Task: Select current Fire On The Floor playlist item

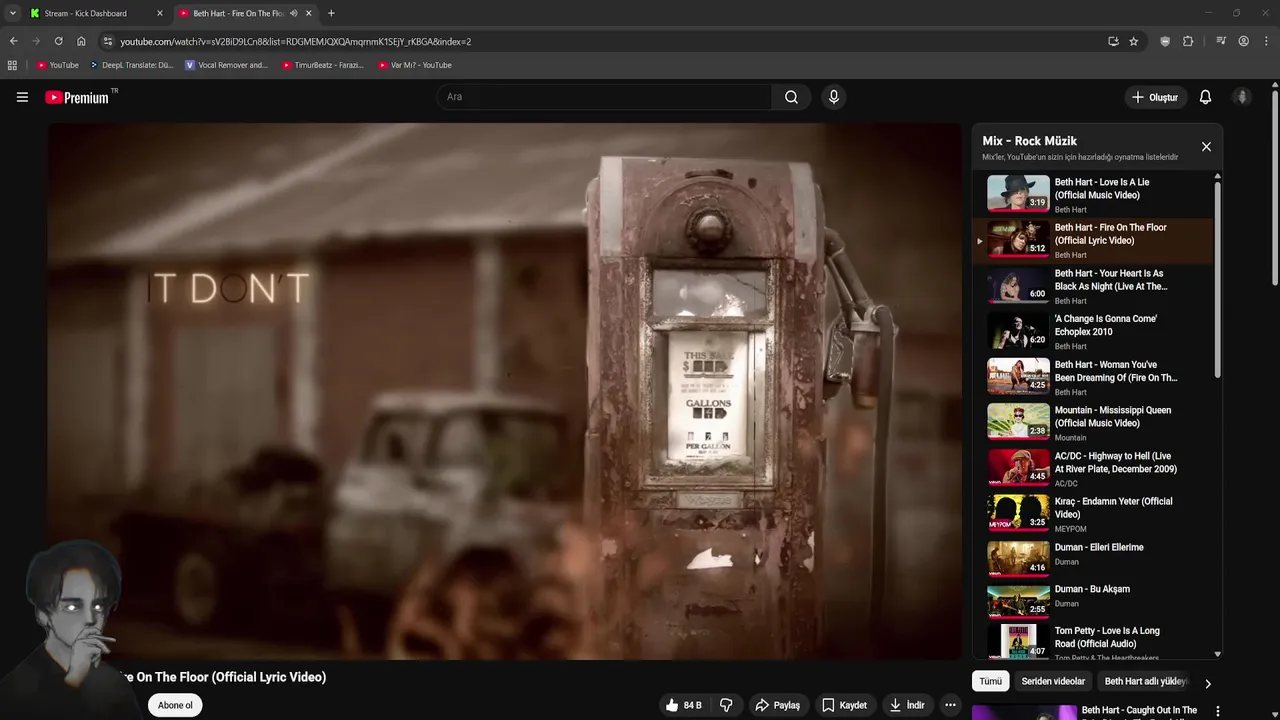Action: pos(1095,240)
